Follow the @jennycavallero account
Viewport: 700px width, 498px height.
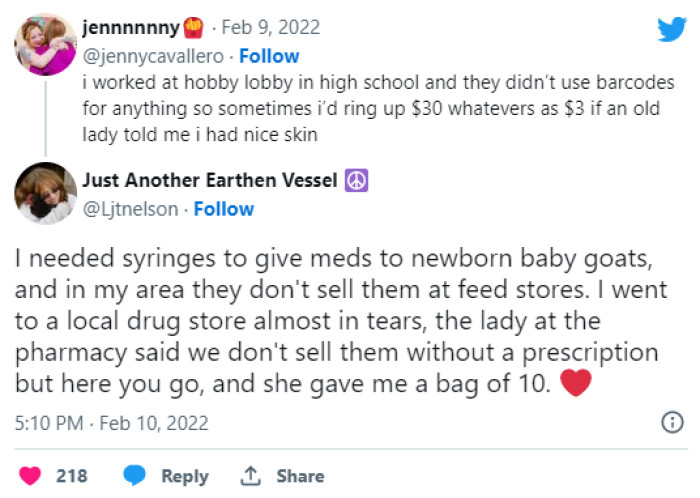[268, 56]
